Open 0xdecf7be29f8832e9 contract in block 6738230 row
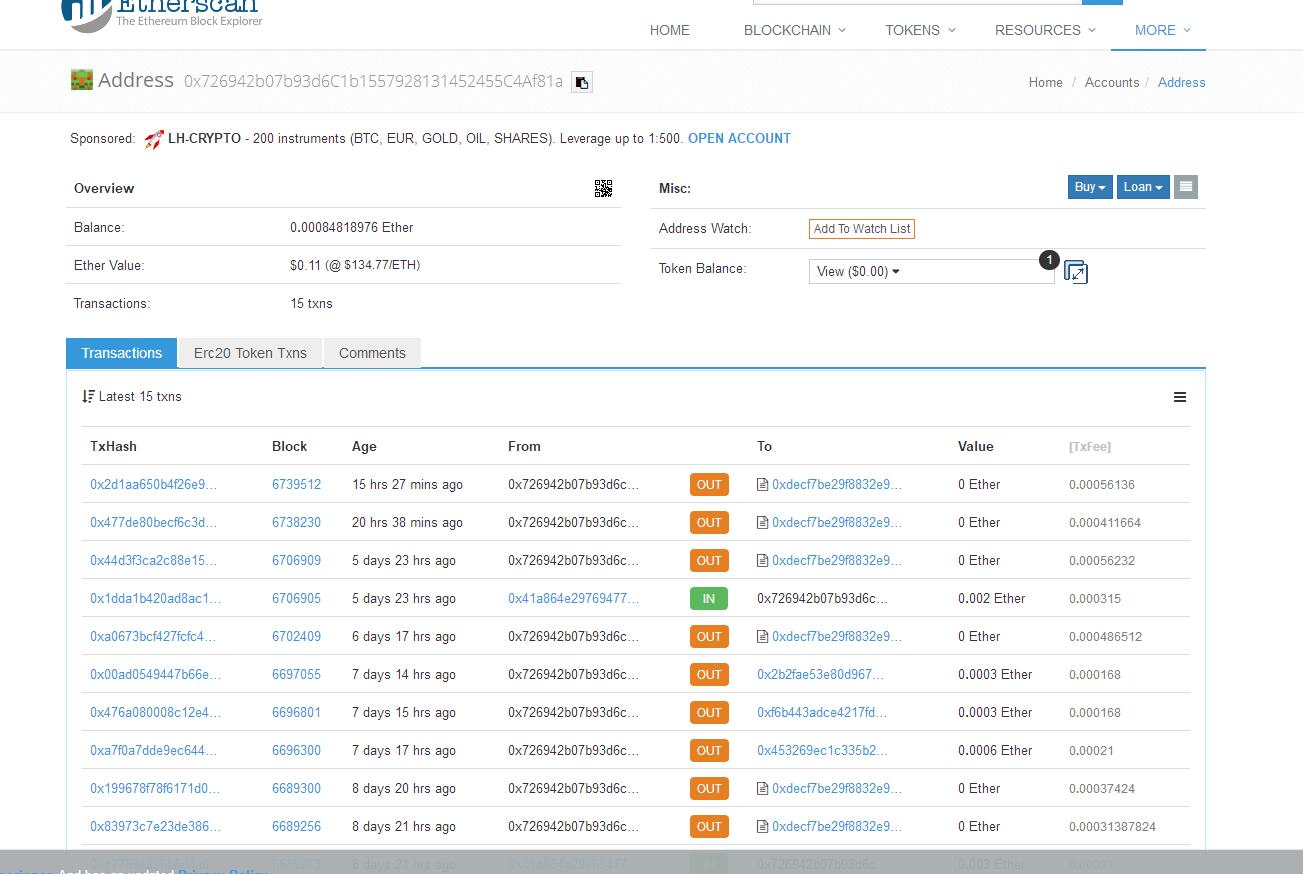The height and width of the screenshot is (874, 1303). pyautogui.click(x=836, y=523)
